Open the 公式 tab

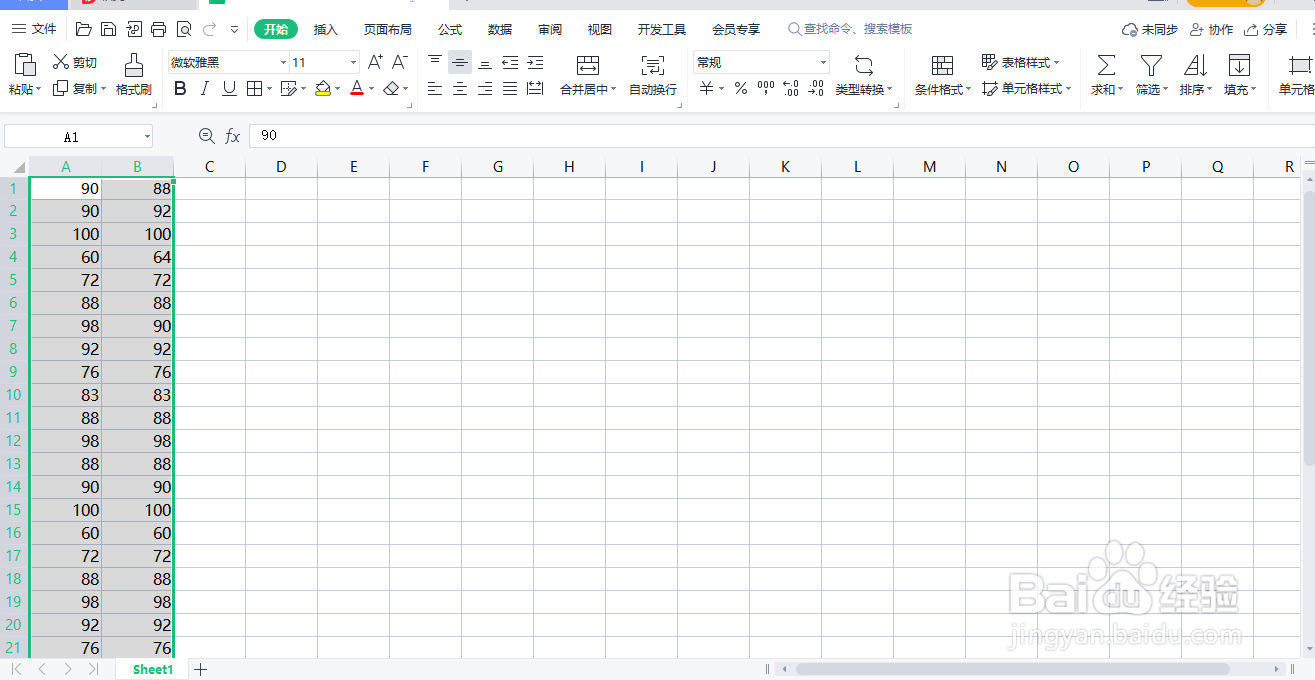(x=450, y=29)
